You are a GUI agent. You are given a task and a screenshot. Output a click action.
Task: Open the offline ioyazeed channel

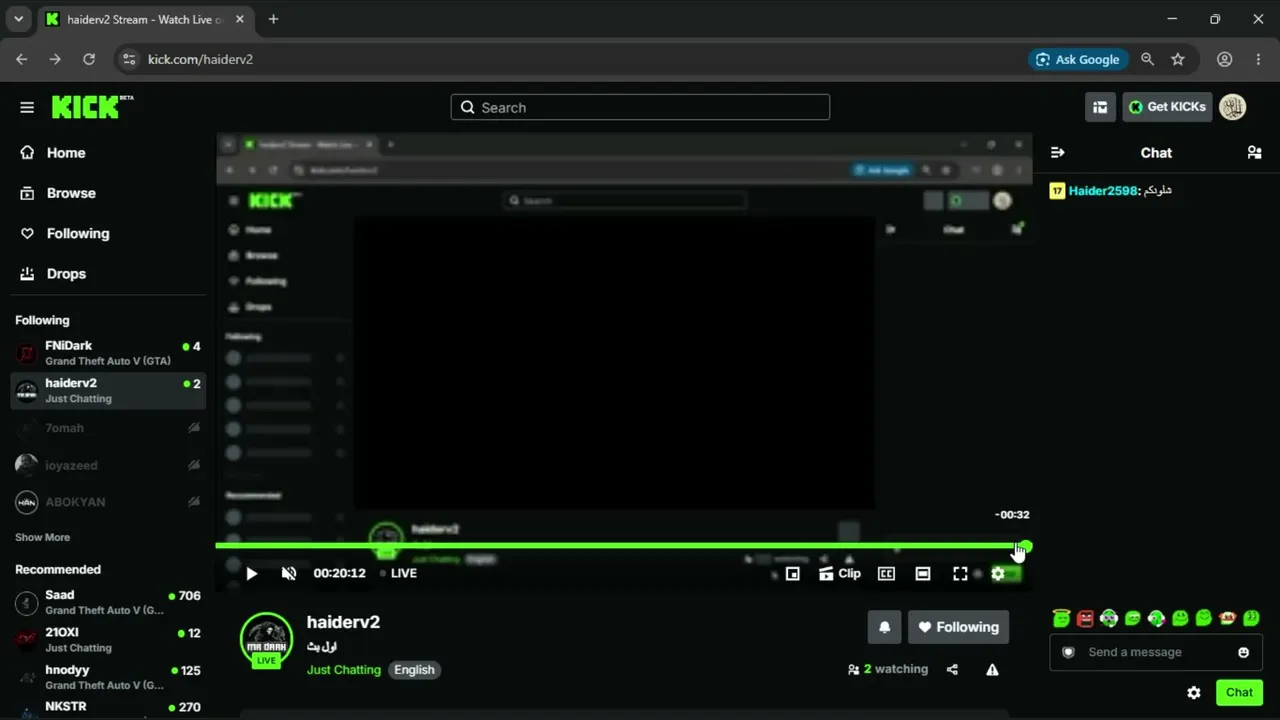pyautogui.click(x=108, y=465)
